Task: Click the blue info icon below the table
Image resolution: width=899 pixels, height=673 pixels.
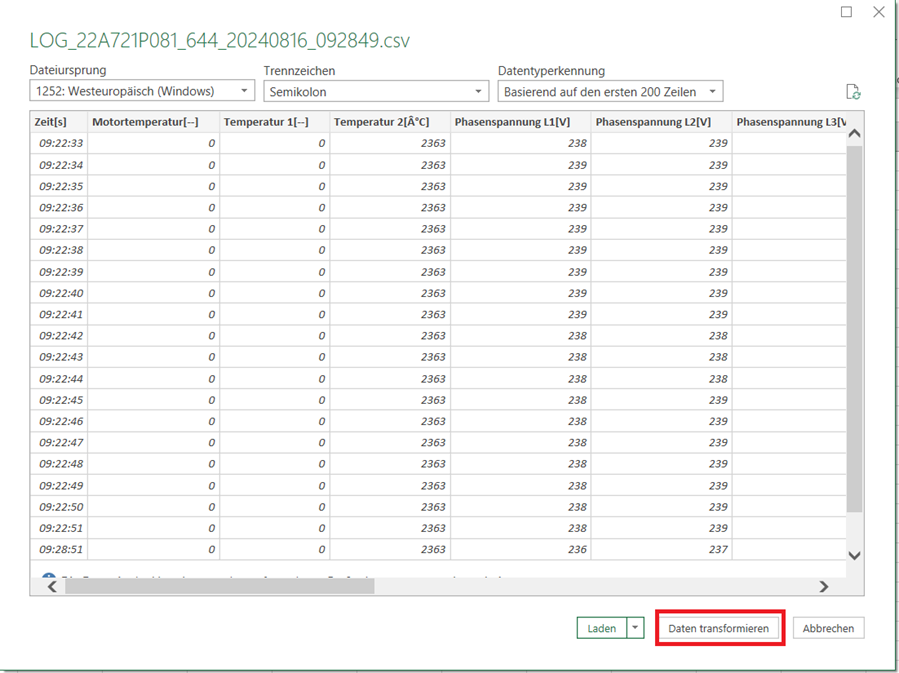Action: [48, 577]
